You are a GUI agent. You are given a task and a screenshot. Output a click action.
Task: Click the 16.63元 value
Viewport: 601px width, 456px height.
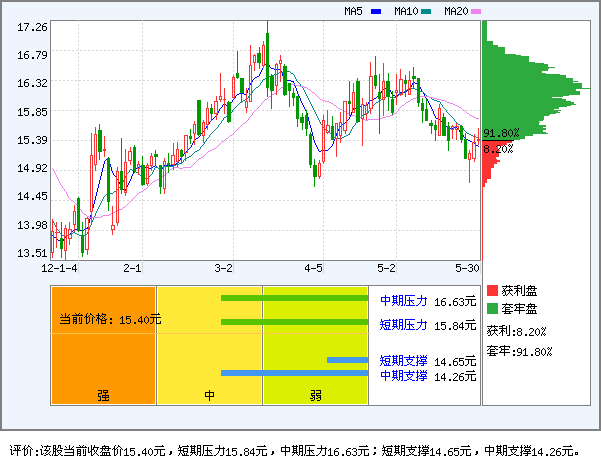pyautogui.click(x=455, y=302)
